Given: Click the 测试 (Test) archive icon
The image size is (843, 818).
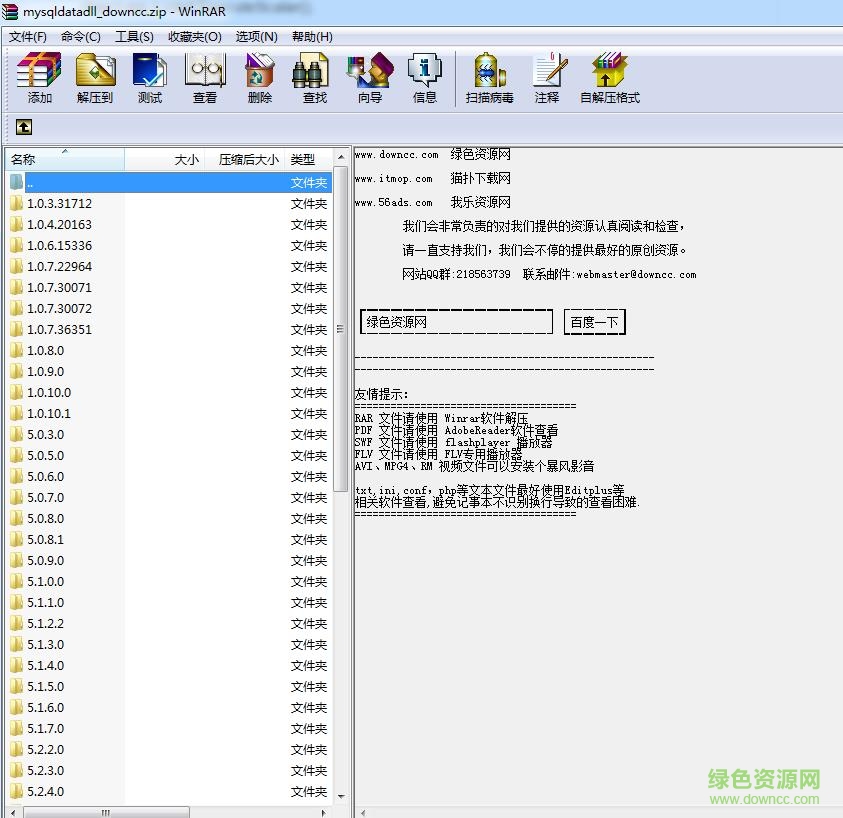Looking at the screenshot, I should 149,75.
